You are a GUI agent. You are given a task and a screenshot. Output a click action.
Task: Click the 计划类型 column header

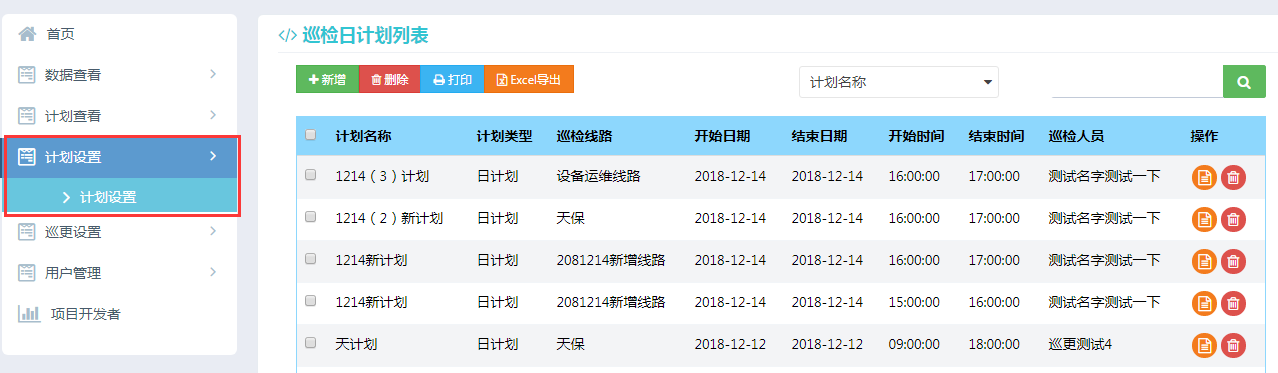(x=505, y=136)
